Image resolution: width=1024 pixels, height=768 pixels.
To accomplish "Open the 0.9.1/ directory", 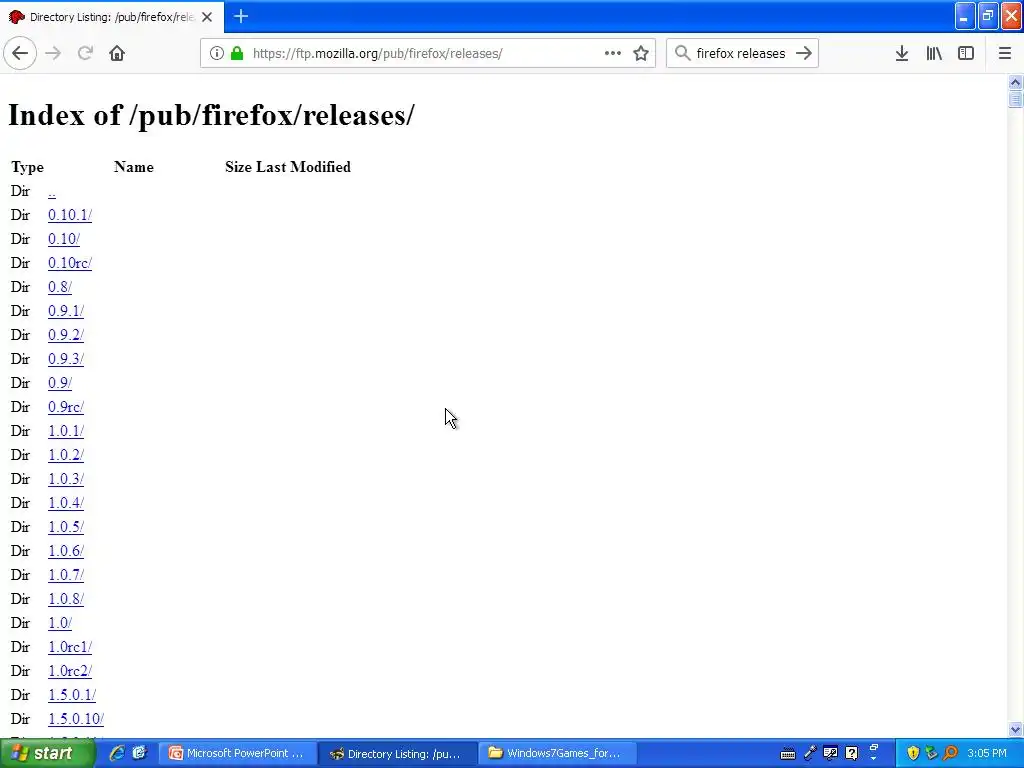I will click(x=66, y=311).
